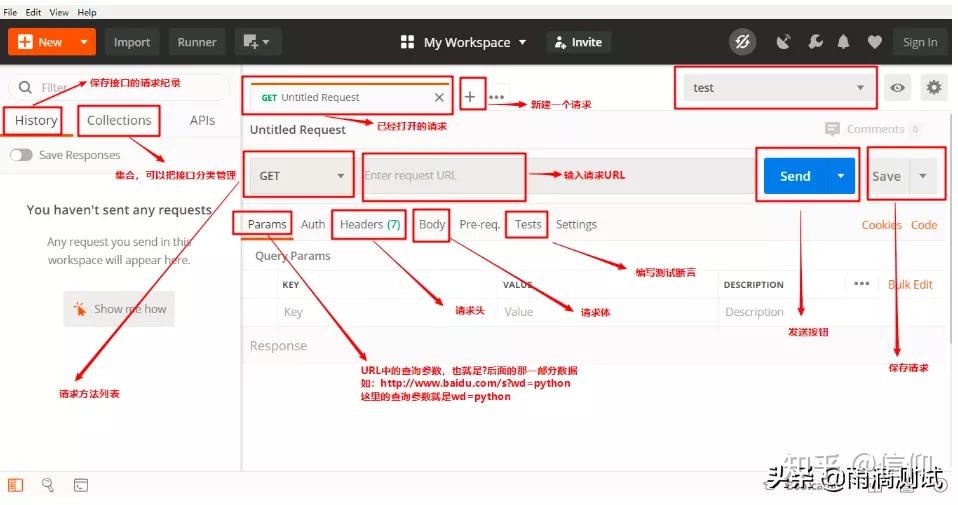
Task: Click the blue Send button
Action: click(x=795, y=176)
